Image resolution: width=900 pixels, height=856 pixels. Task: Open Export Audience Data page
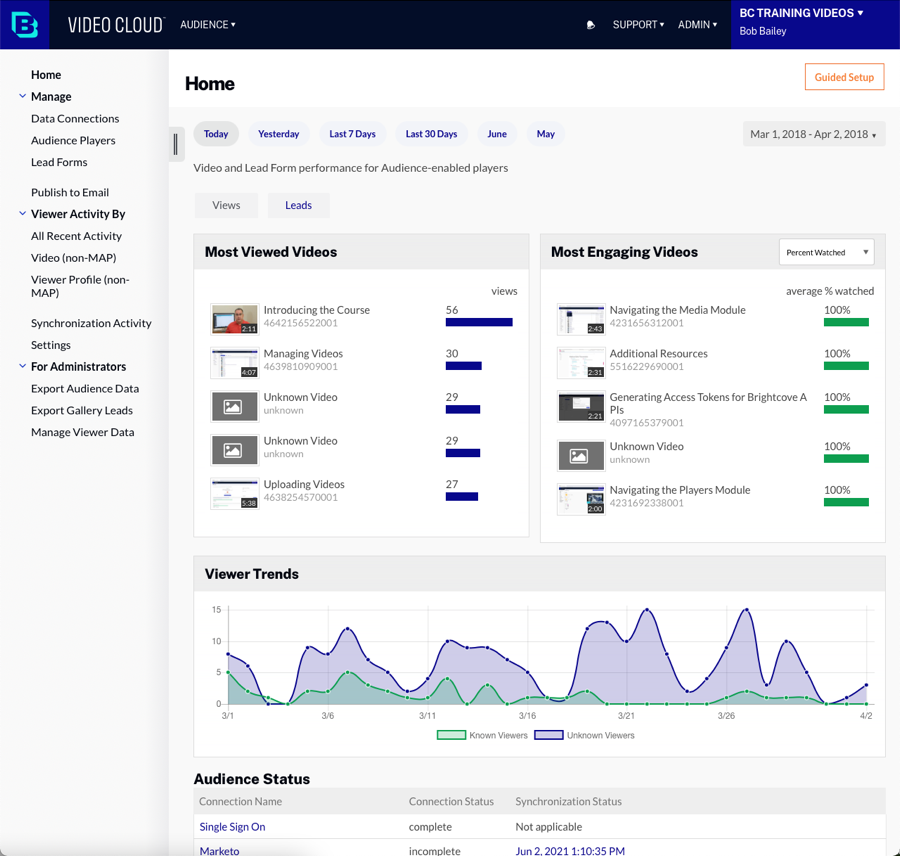click(85, 389)
